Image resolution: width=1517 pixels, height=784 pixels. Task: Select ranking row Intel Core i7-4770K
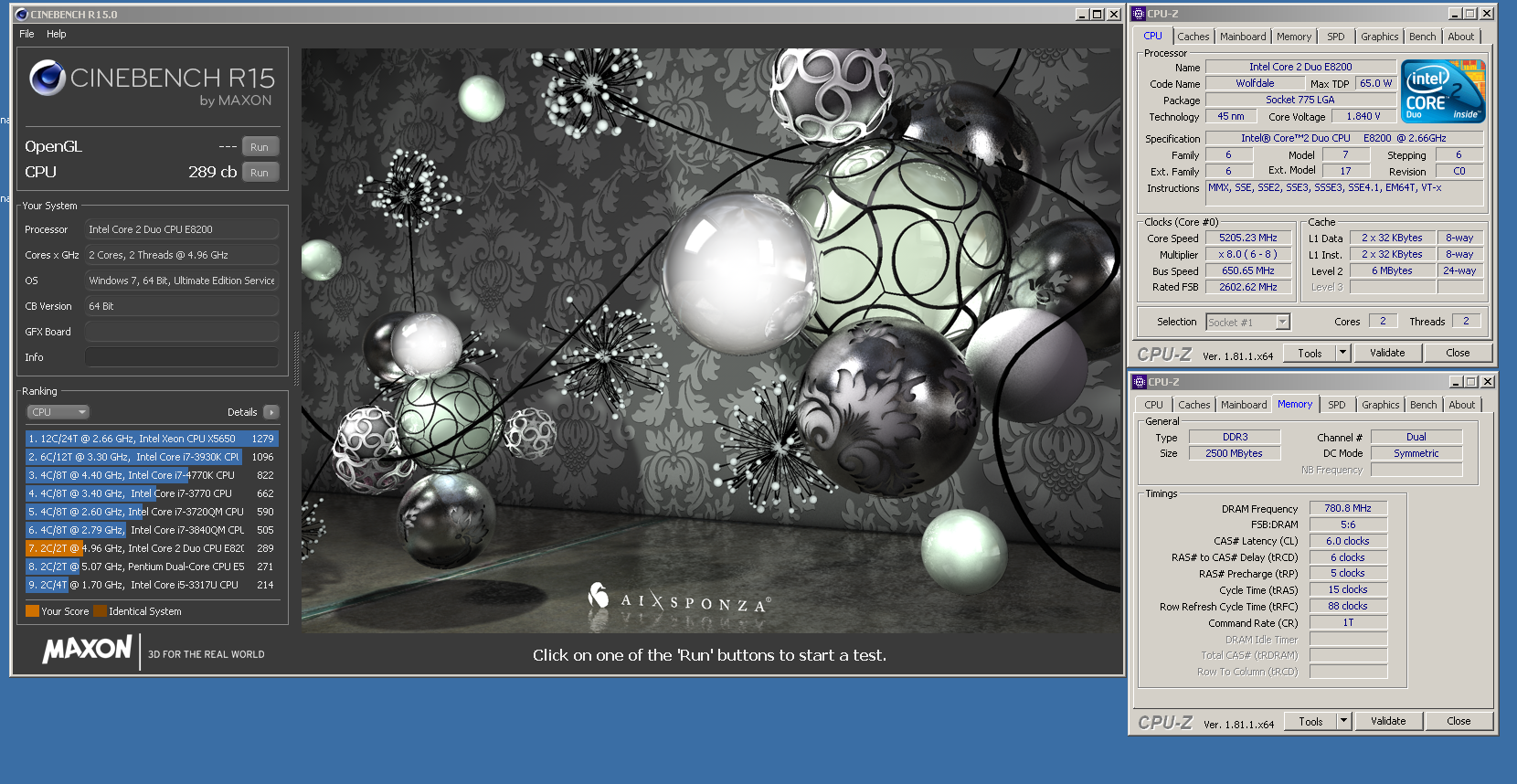(152, 475)
